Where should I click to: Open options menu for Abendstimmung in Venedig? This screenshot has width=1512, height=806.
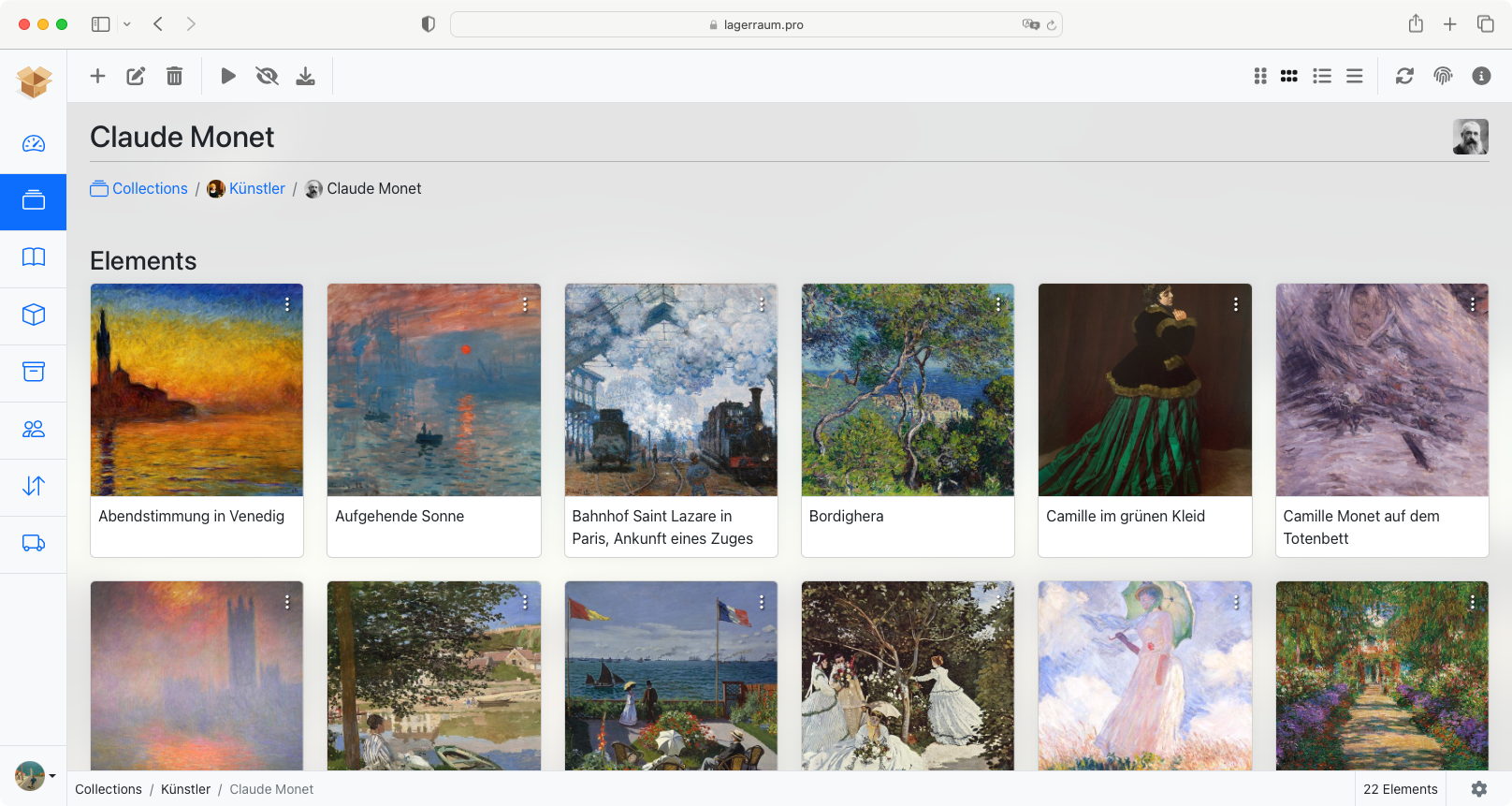tap(287, 304)
